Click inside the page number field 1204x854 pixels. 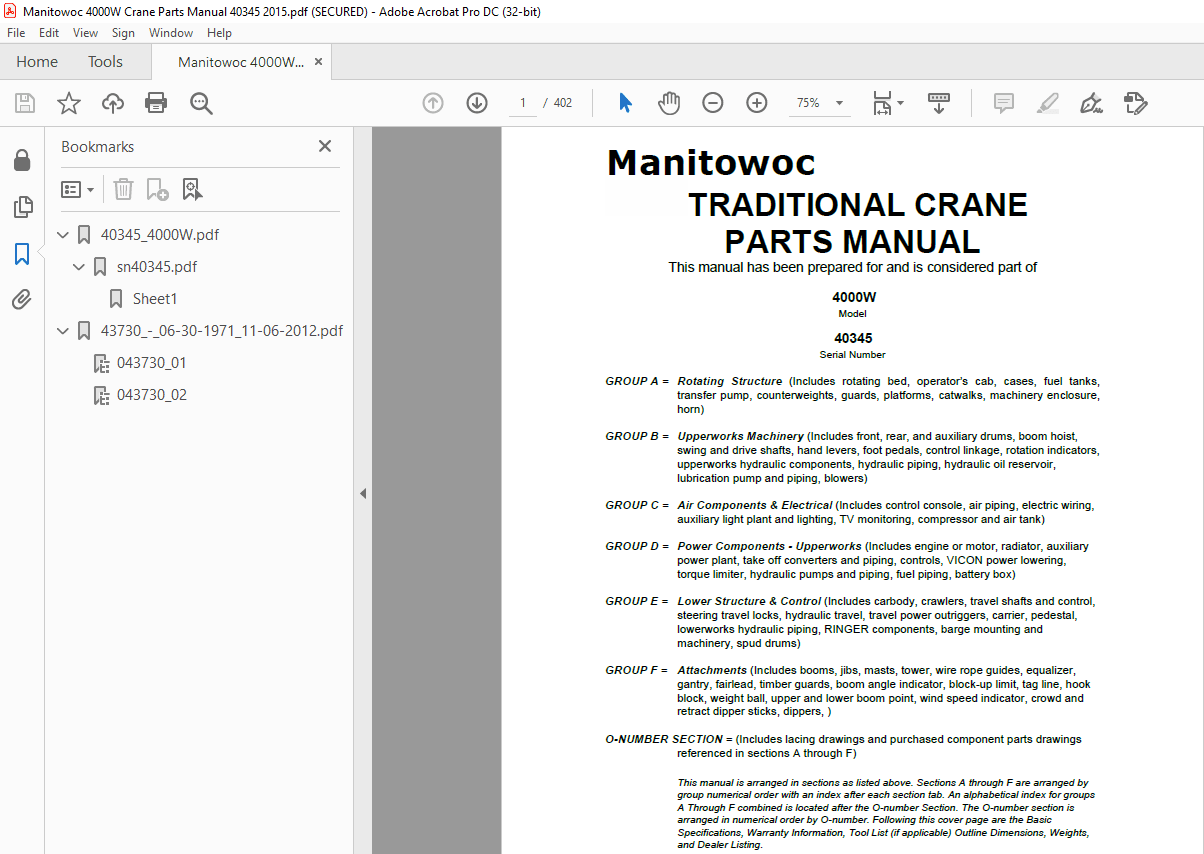click(522, 102)
